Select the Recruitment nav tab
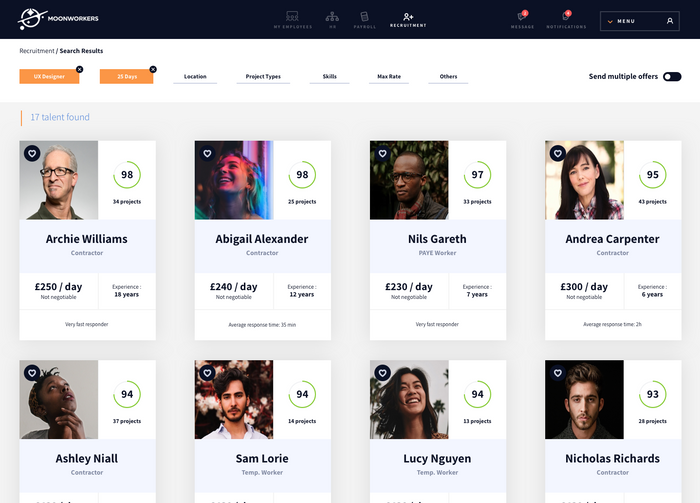The image size is (700, 503). tap(408, 20)
